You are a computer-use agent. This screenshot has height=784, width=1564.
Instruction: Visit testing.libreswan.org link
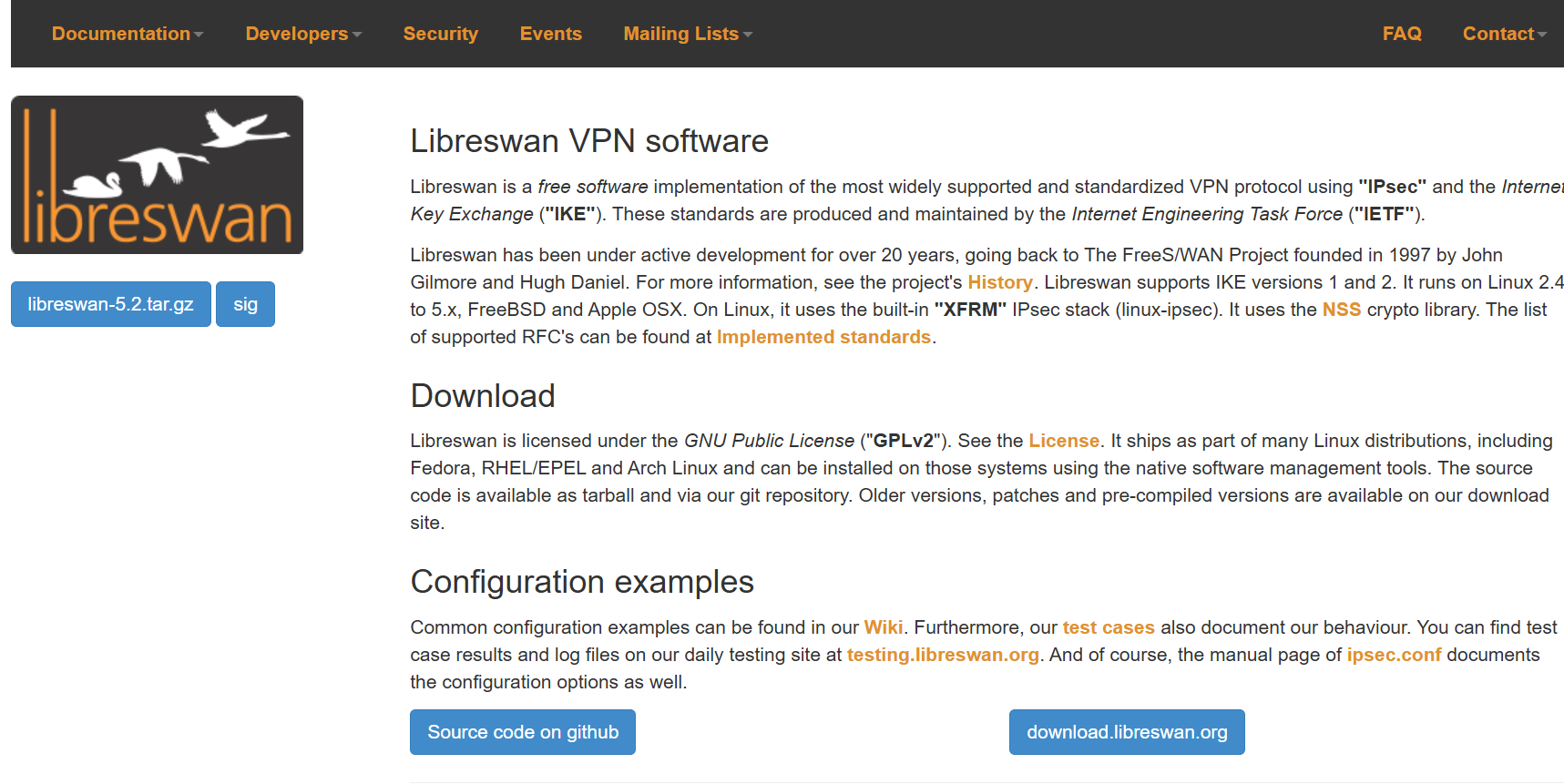tap(943, 655)
